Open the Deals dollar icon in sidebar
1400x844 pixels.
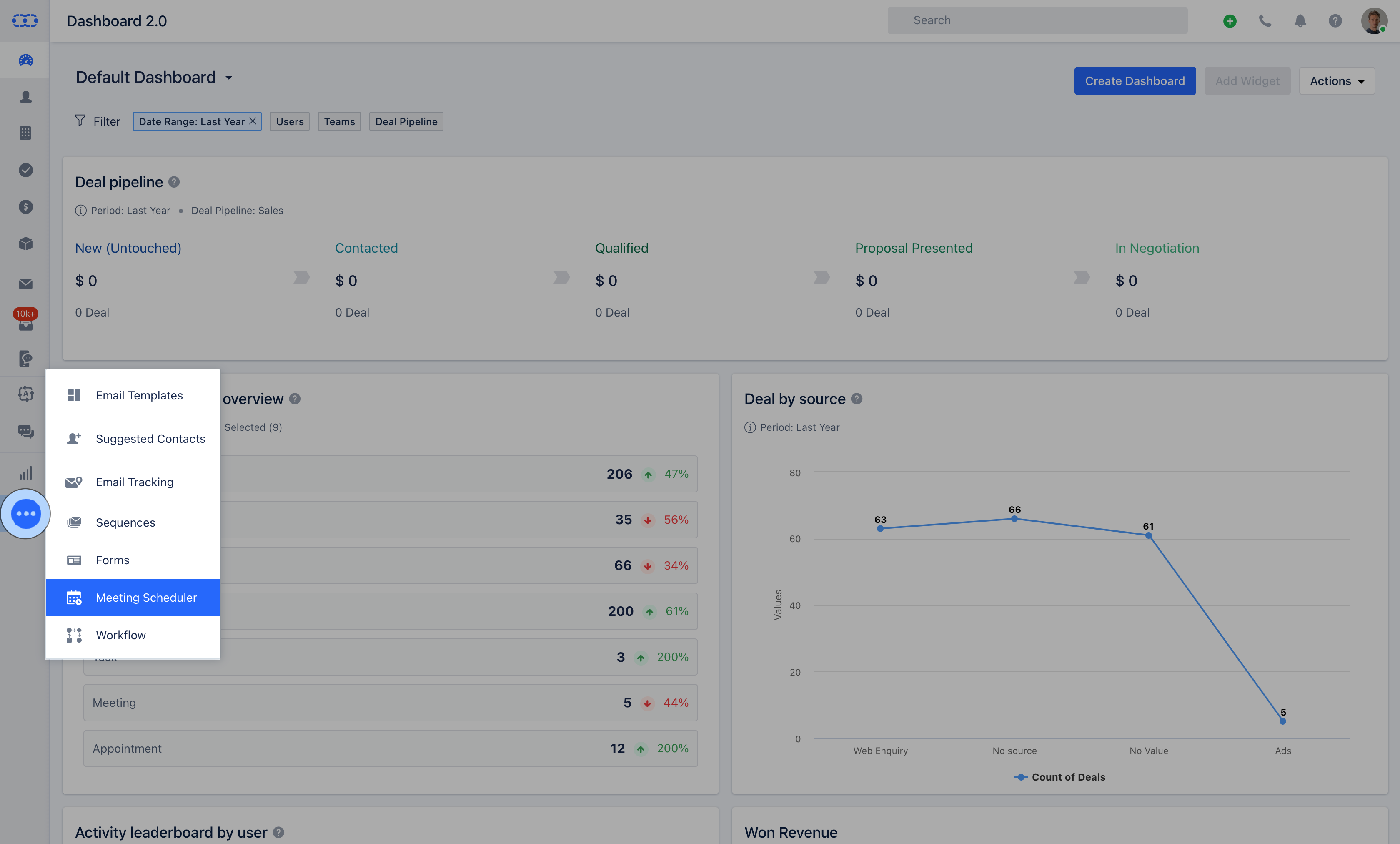25,207
